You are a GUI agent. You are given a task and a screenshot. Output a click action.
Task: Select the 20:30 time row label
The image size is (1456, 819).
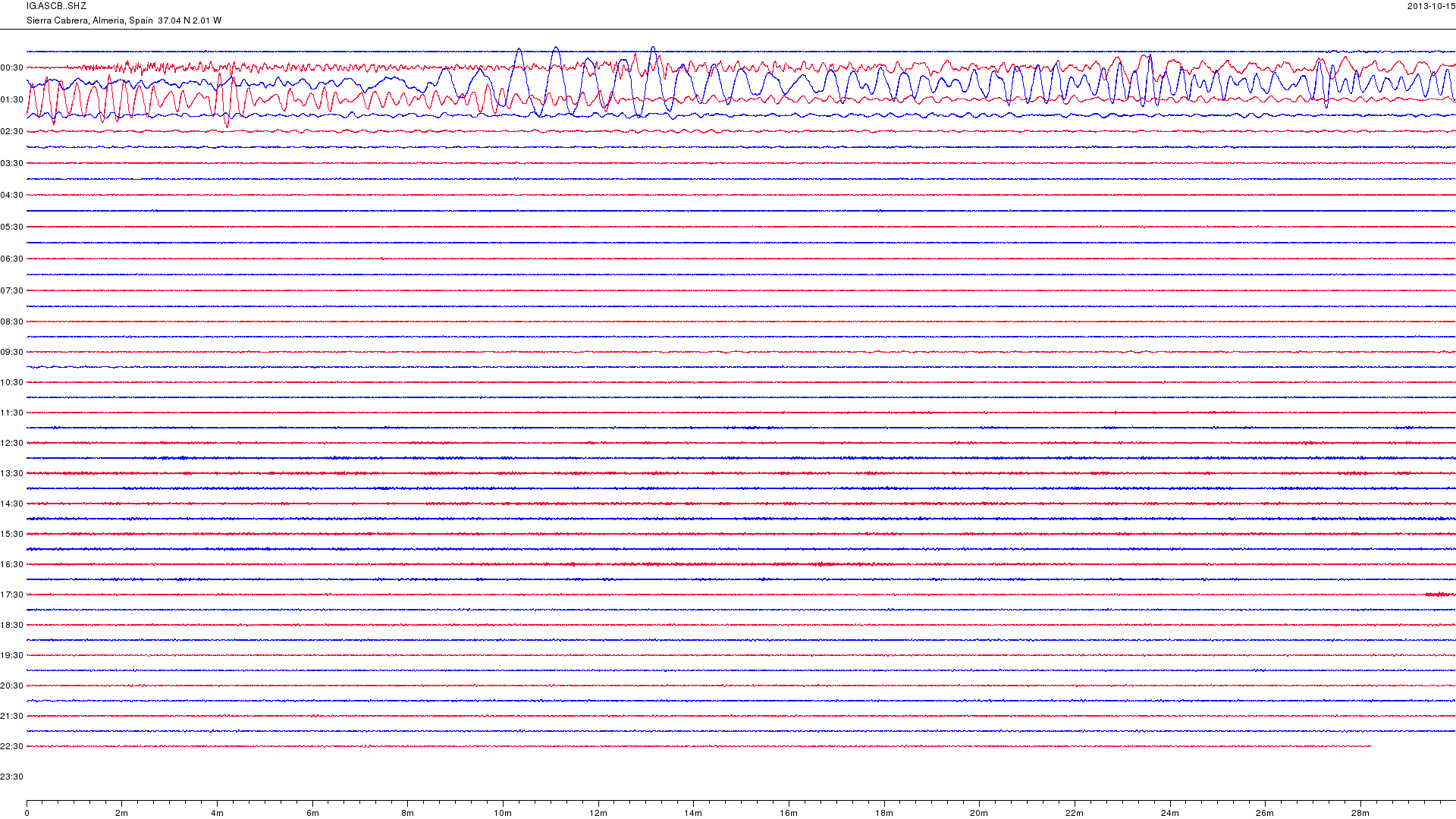pos(12,686)
